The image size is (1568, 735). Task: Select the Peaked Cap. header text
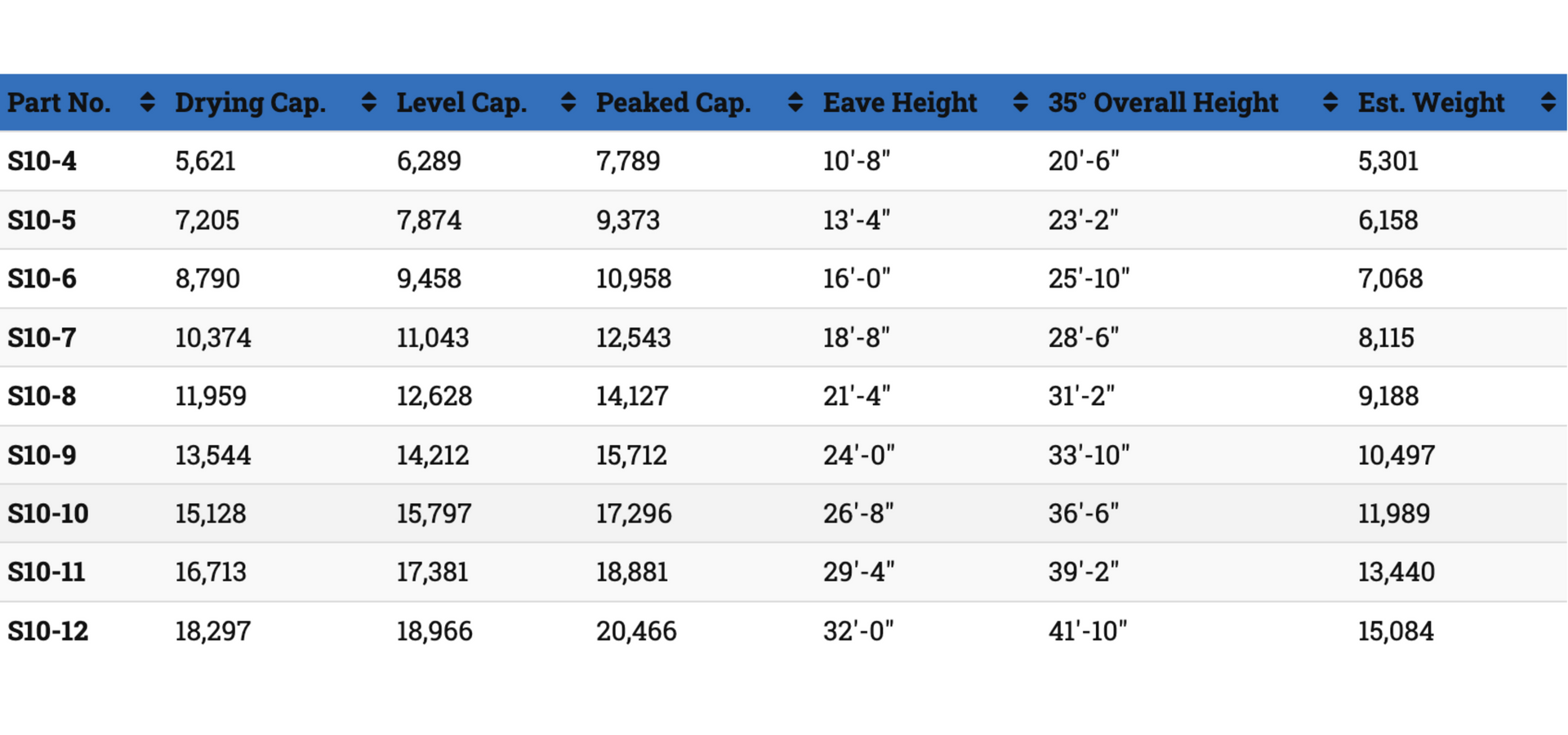[673, 103]
